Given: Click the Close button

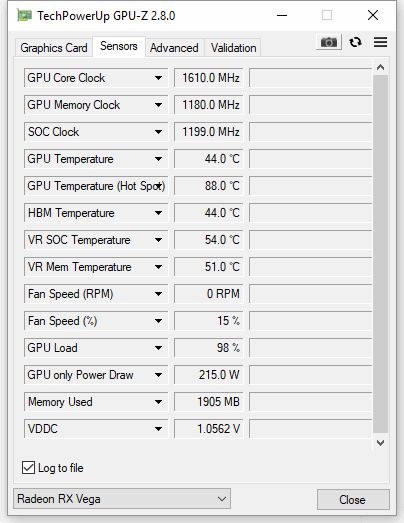Looking at the screenshot, I should [353, 499].
